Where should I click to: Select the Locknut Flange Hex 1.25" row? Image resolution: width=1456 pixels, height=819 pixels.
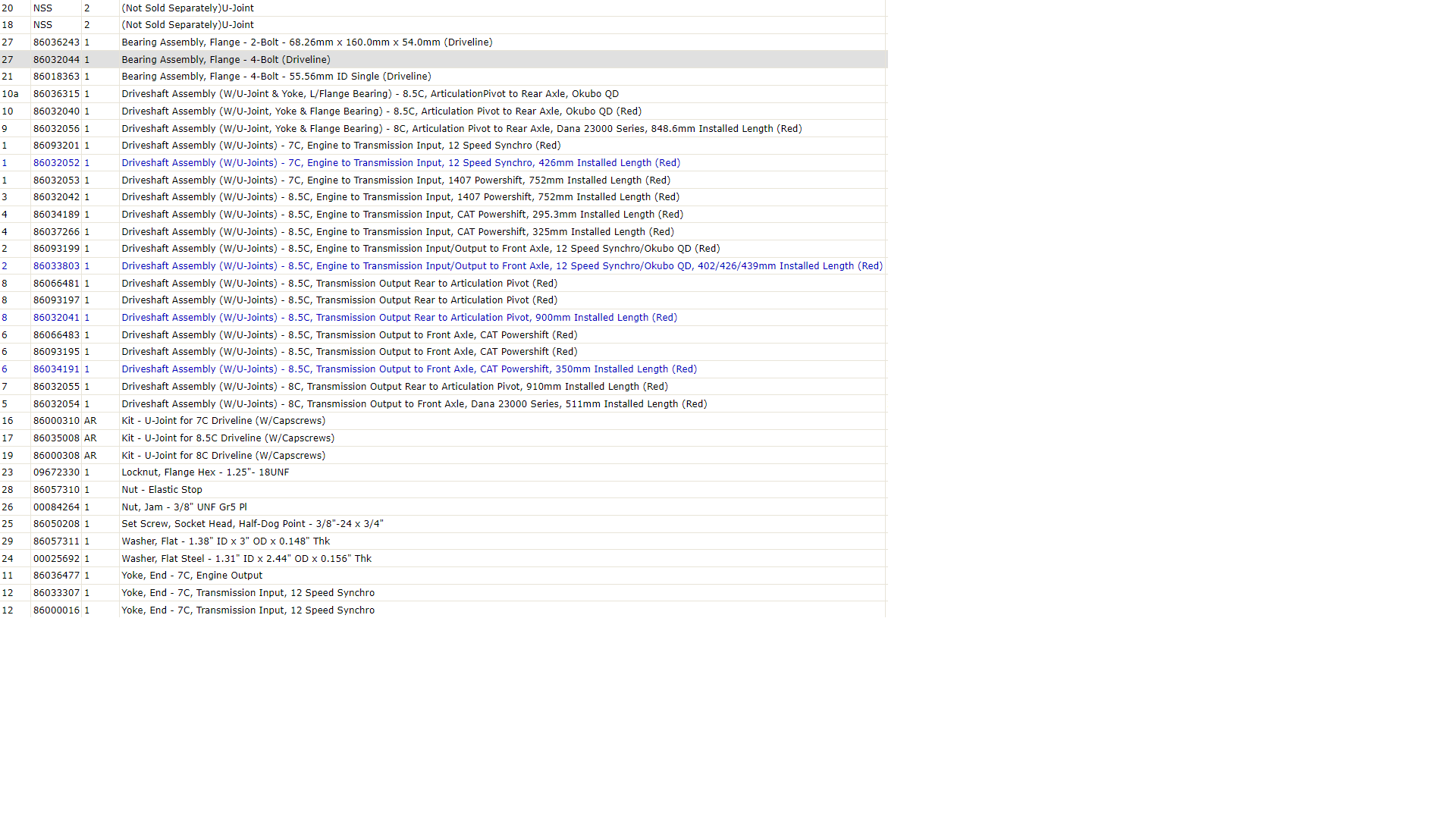[x=443, y=472]
